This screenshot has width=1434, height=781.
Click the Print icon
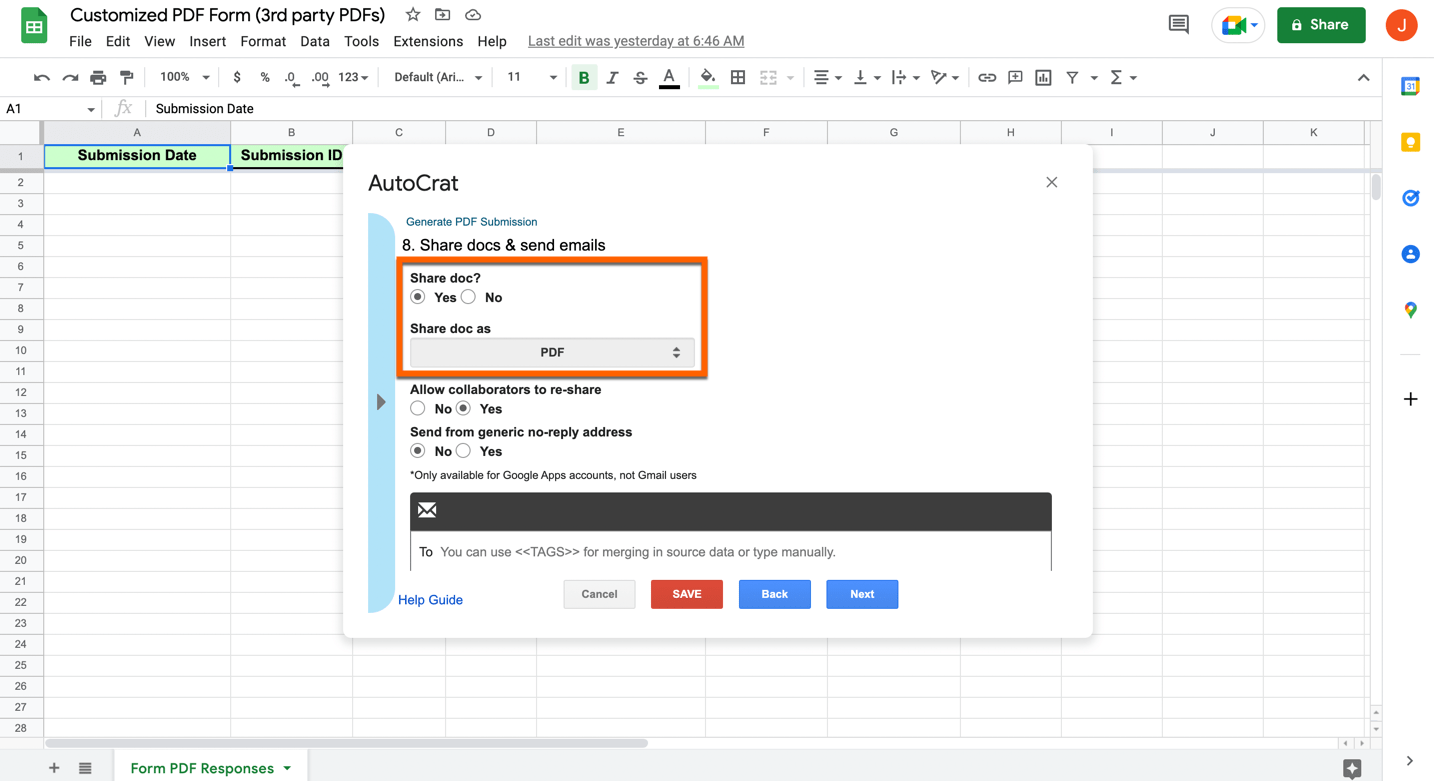98,77
